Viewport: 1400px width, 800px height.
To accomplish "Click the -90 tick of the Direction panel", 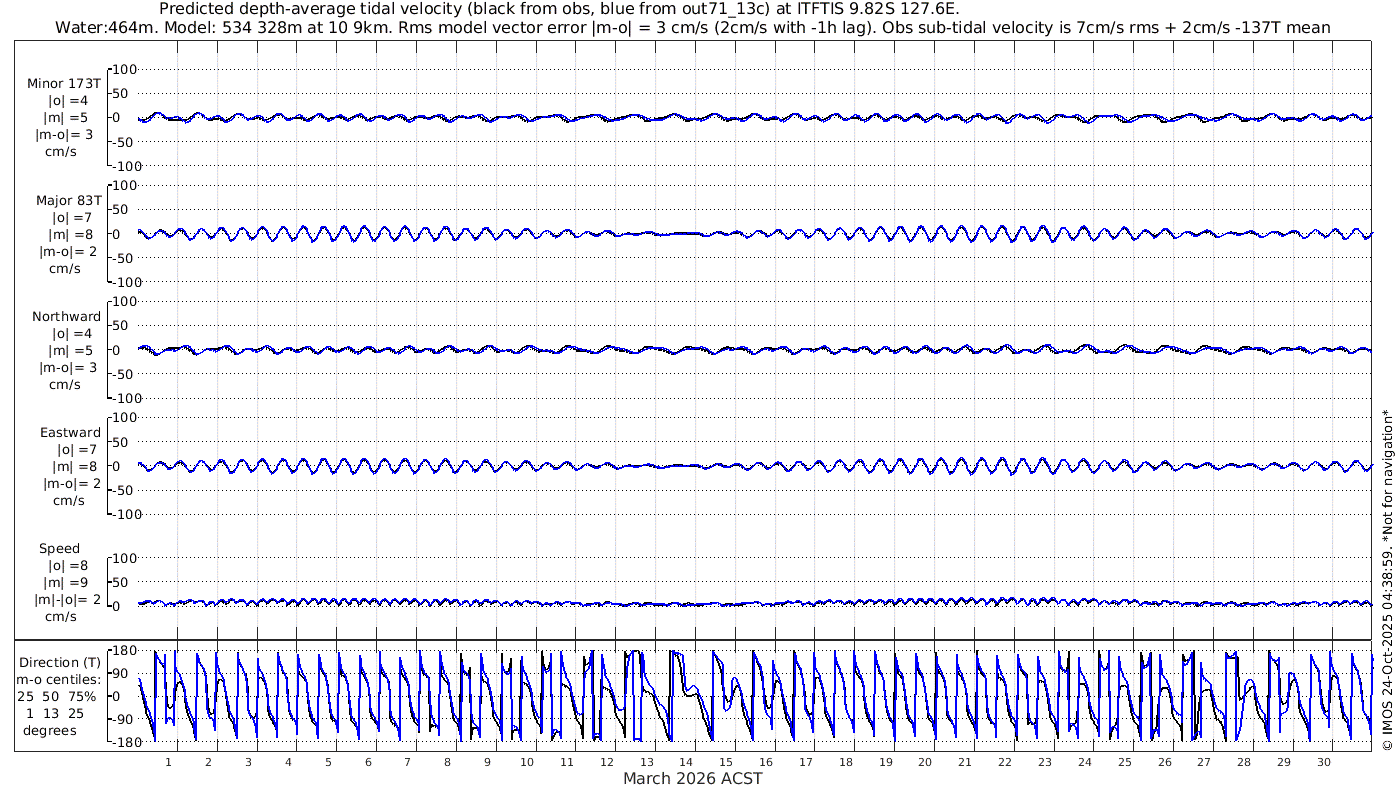I will (124, 719).
